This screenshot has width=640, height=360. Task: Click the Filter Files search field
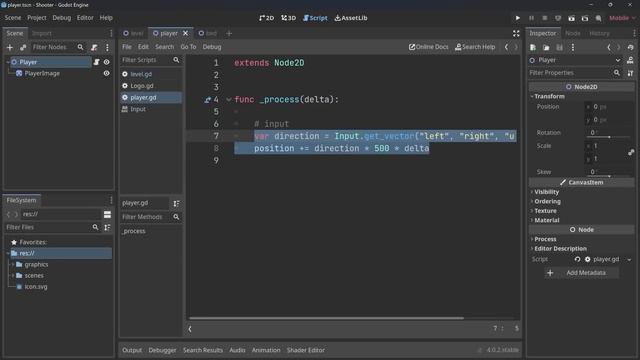click(52, 227)
